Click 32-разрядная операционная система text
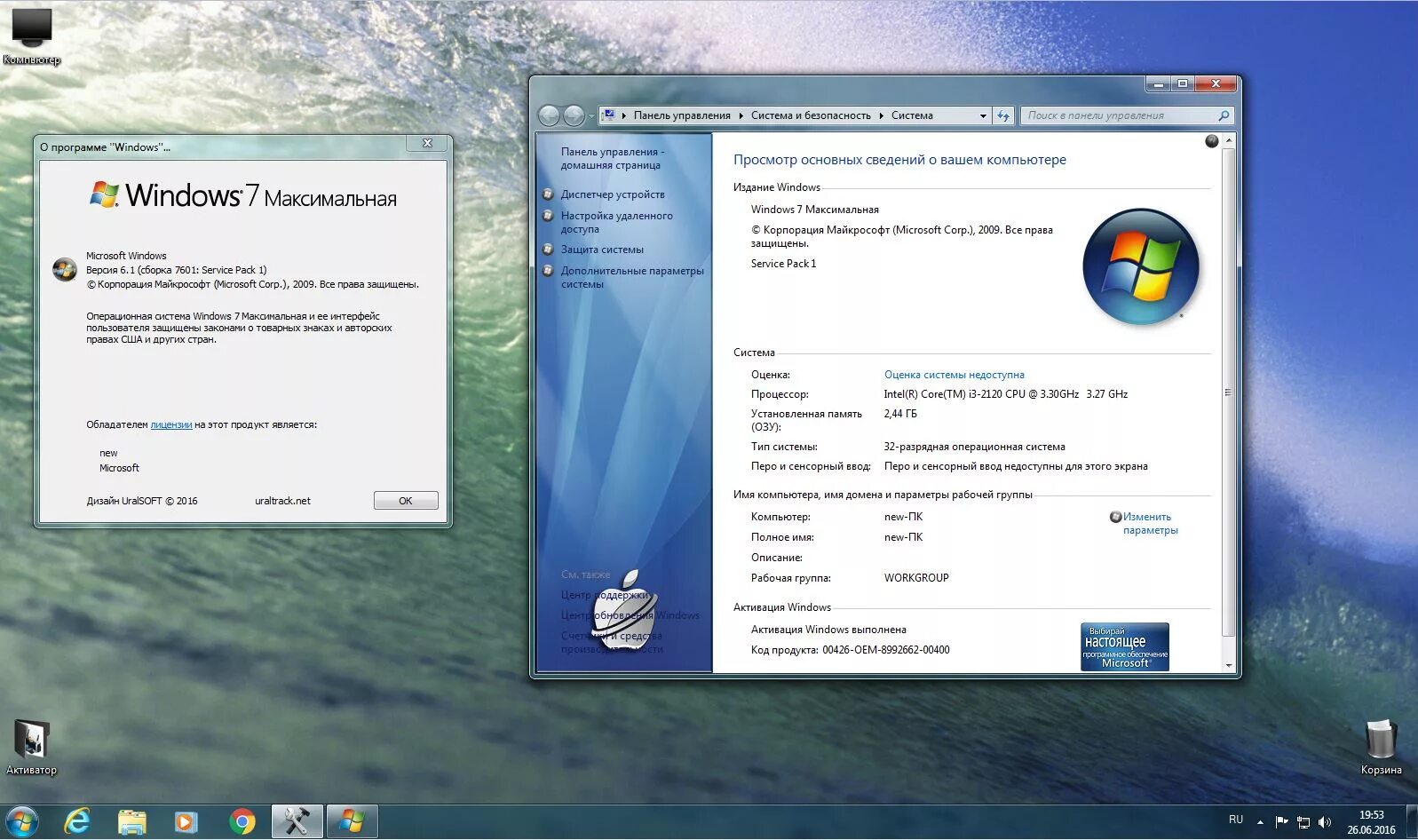1418x840 pixels. point(974,447)
